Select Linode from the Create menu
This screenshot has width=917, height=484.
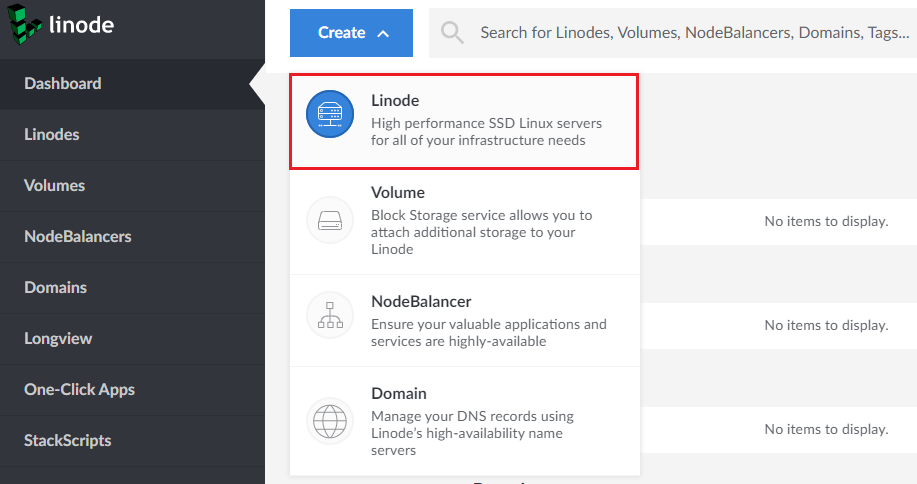tap(464, 121)
